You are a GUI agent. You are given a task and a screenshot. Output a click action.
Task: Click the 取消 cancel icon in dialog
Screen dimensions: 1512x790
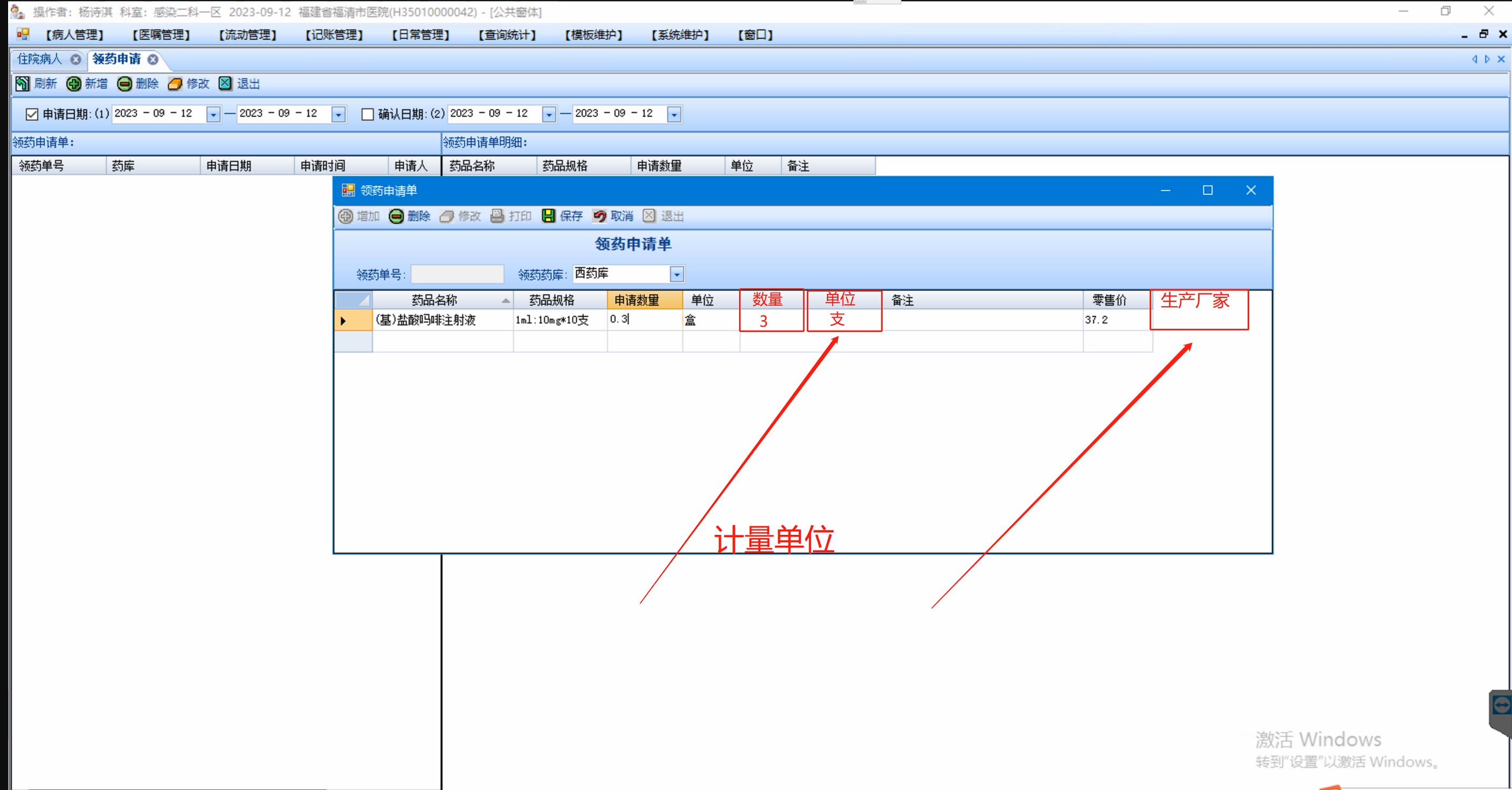[x=599, y=216]
